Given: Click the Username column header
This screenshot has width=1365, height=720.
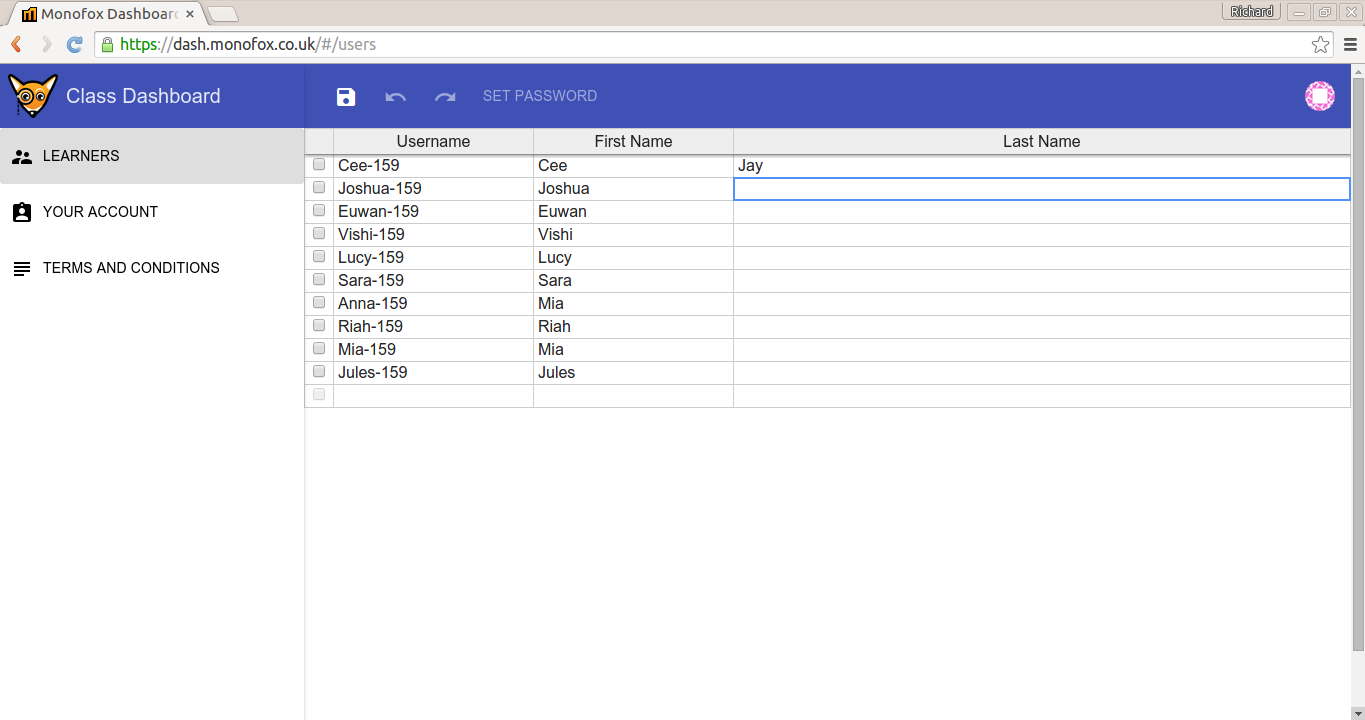Looking at the screenshot, I should [433, 141].
